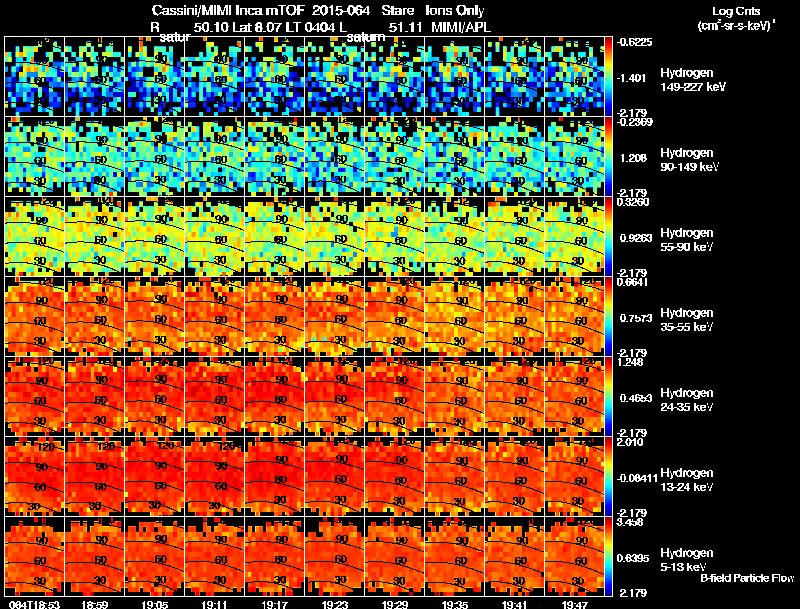Open the 24-35 keV panel at 064T18:53
The width and height of the screenshot is (800, 609).
click(x=35, y=397)
